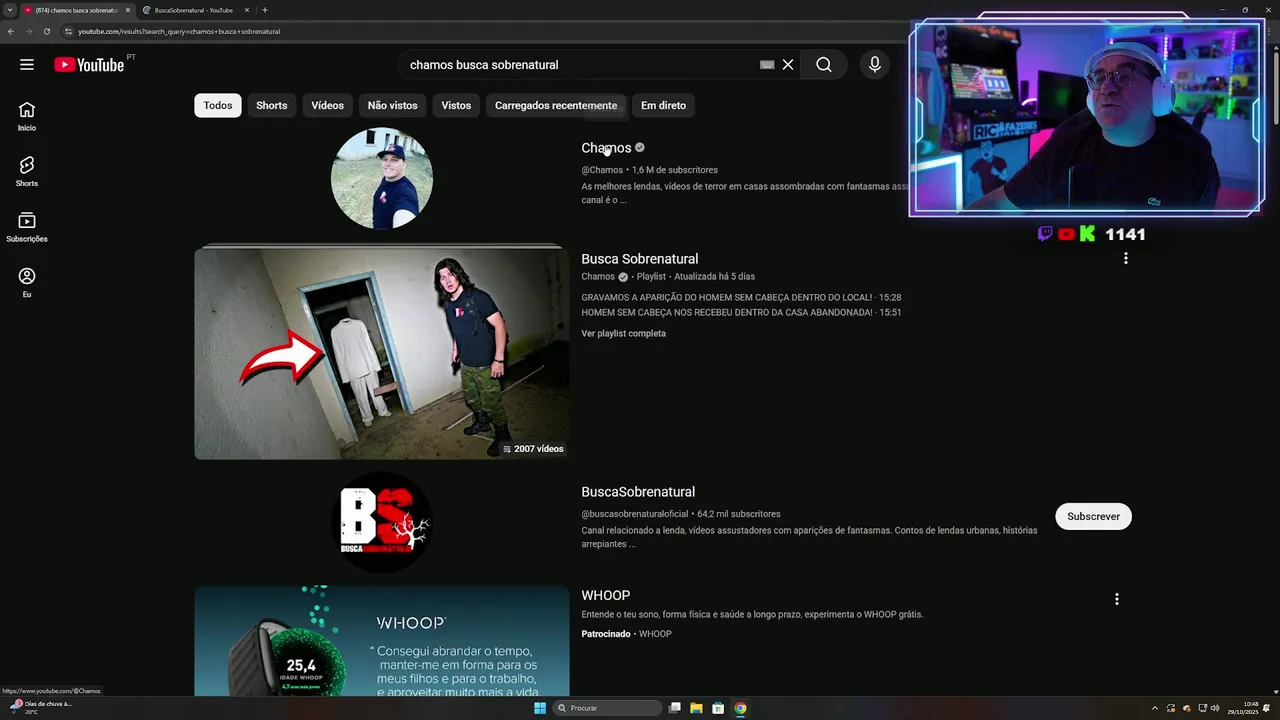Open the volume control in system tray
1280x720 pixels.
pos(1215,708)
